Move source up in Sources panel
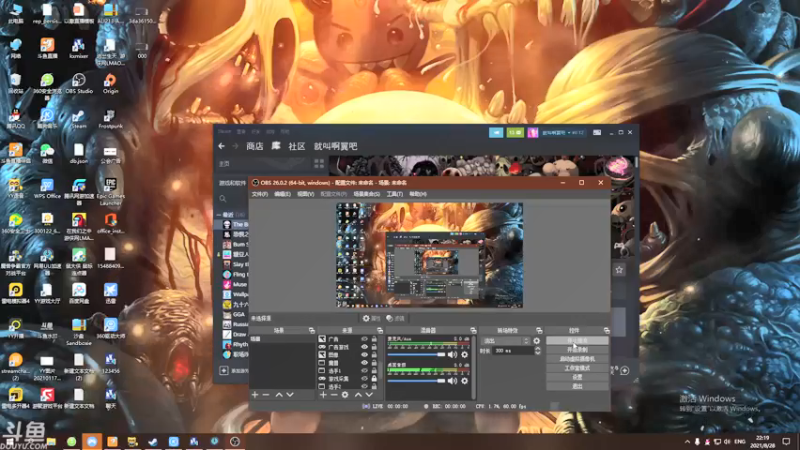The image size is (800, 450). coord(358,395)
